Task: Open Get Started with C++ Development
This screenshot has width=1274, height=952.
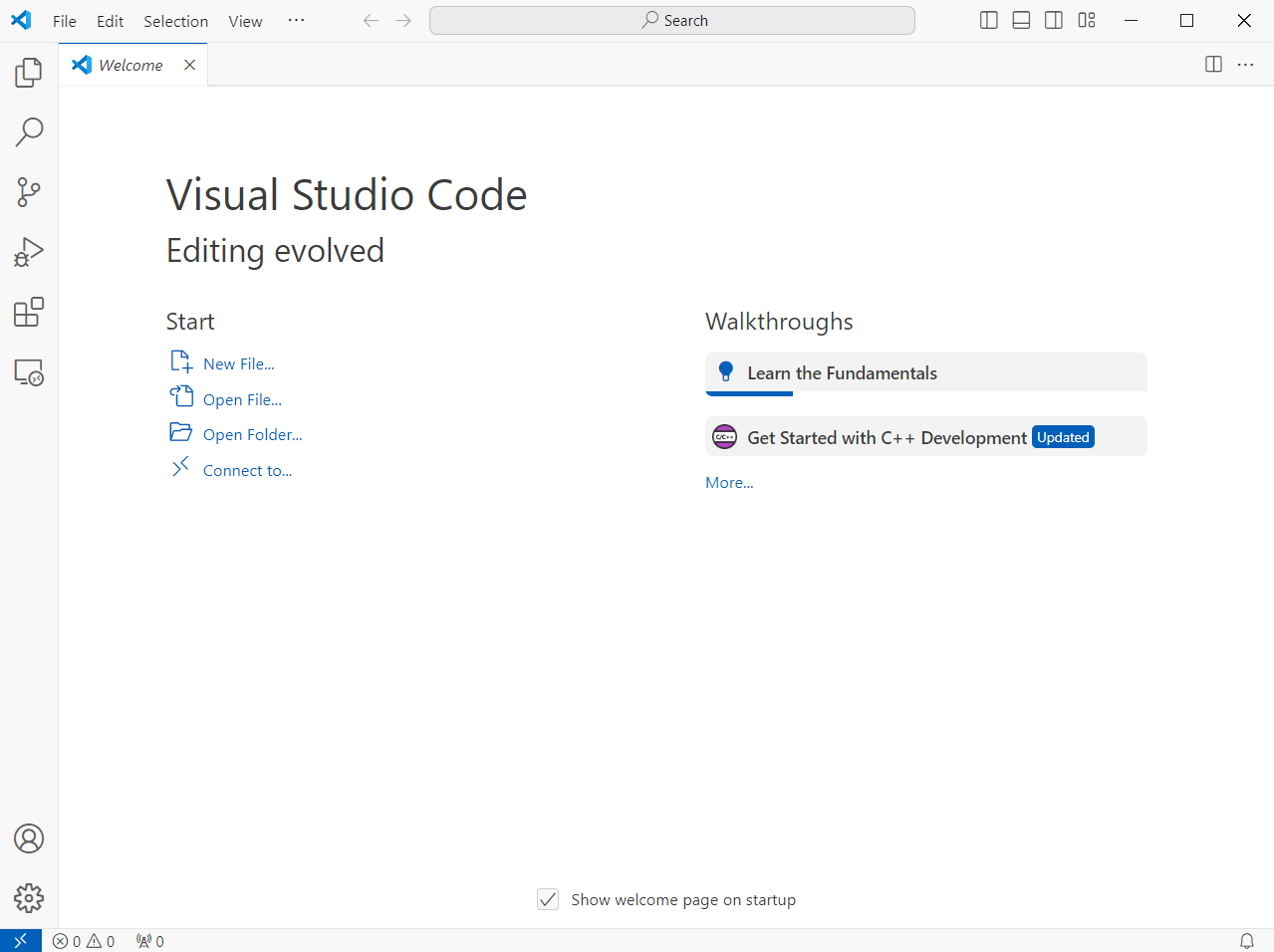Action: (x=926, y=437)
